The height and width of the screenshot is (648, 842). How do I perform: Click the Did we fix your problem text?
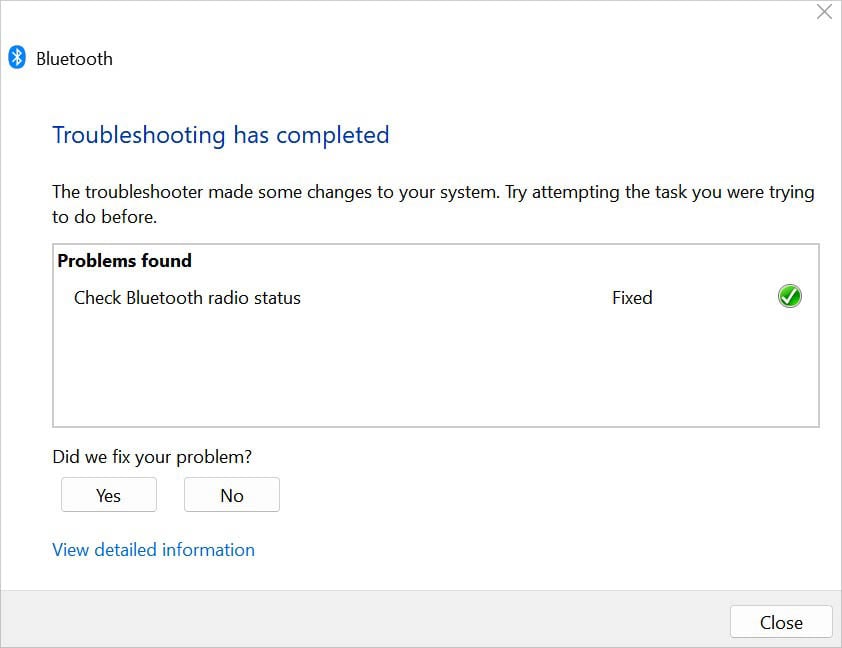[x=152, y=457]
